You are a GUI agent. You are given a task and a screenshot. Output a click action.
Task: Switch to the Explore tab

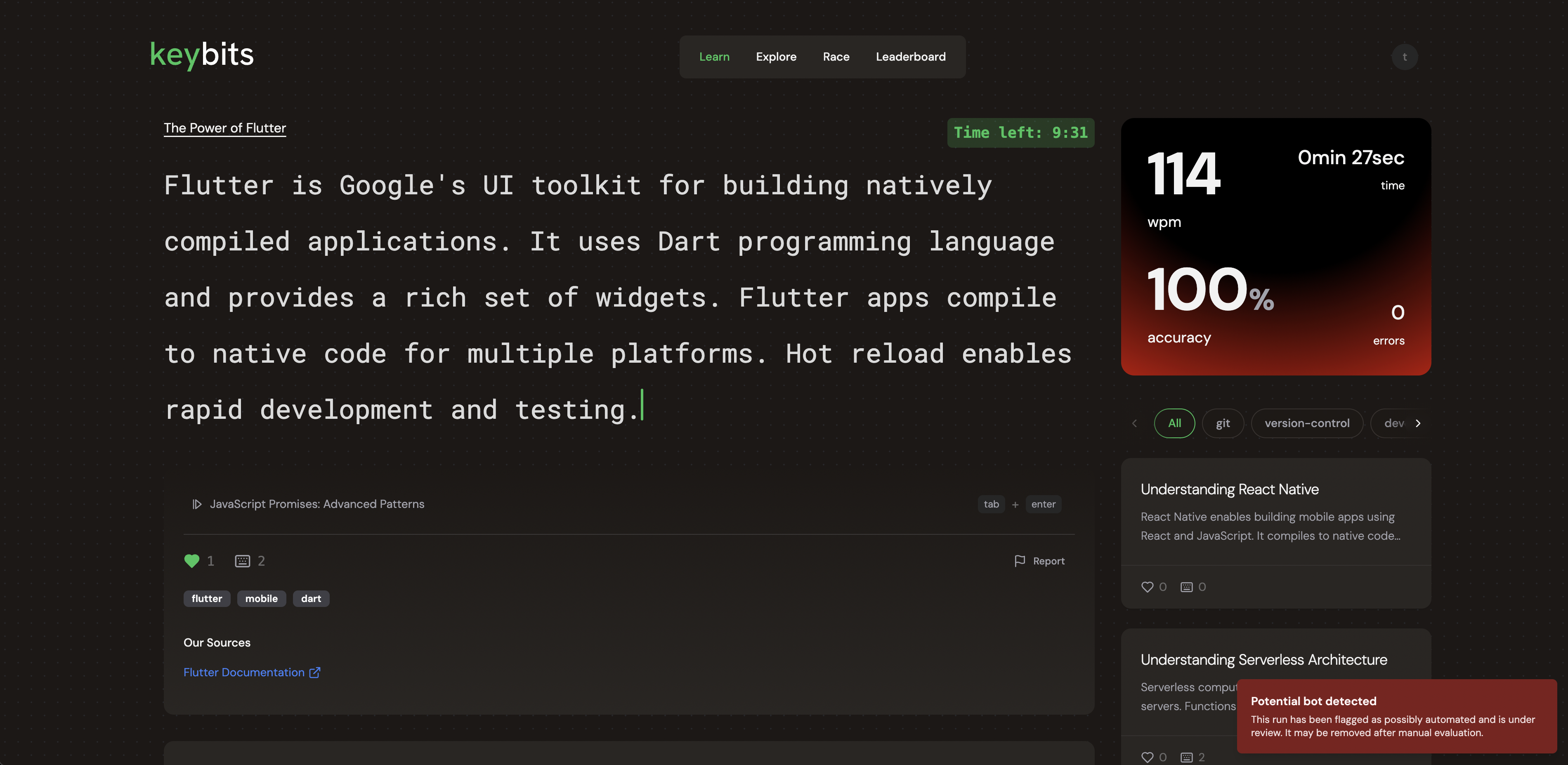pos(775,57)
